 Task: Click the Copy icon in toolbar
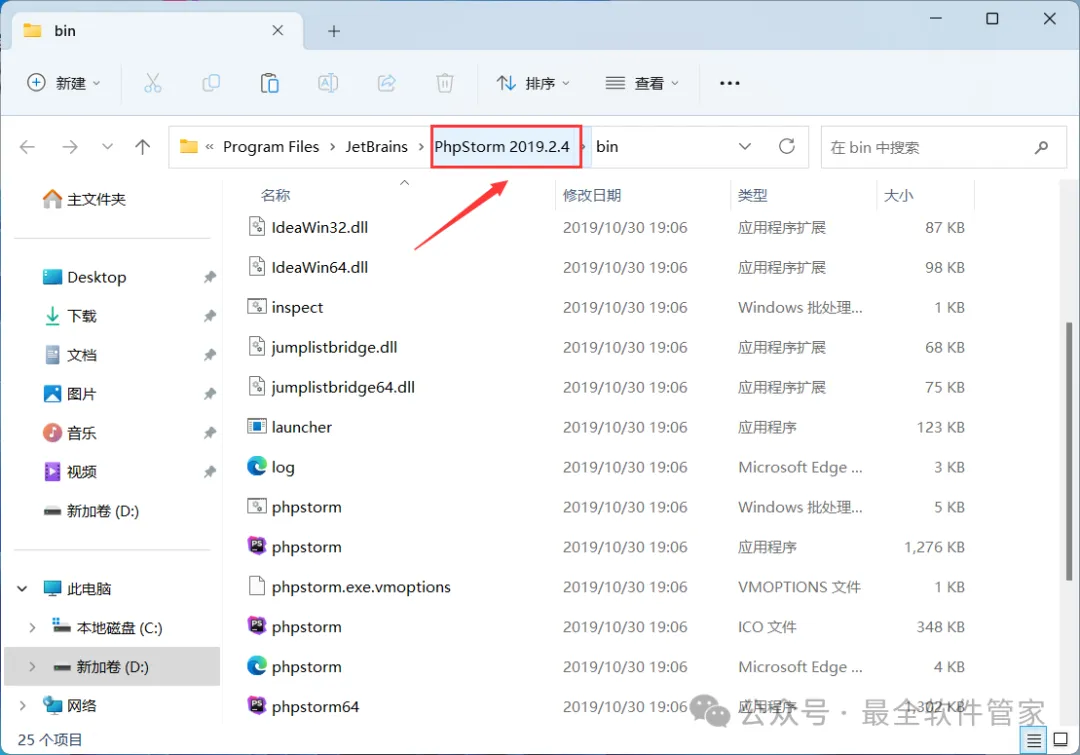point(211,83)
